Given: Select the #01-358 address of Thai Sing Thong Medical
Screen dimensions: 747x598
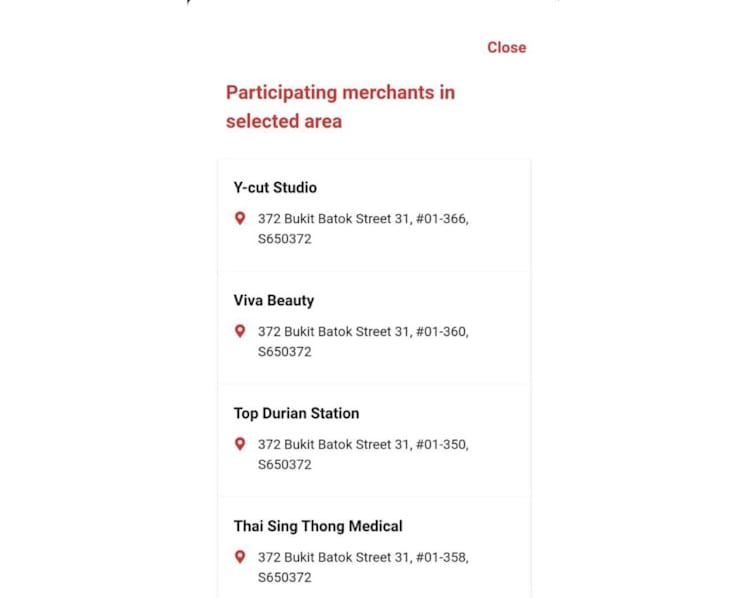Looking at the screenshot, I should 363,568.
